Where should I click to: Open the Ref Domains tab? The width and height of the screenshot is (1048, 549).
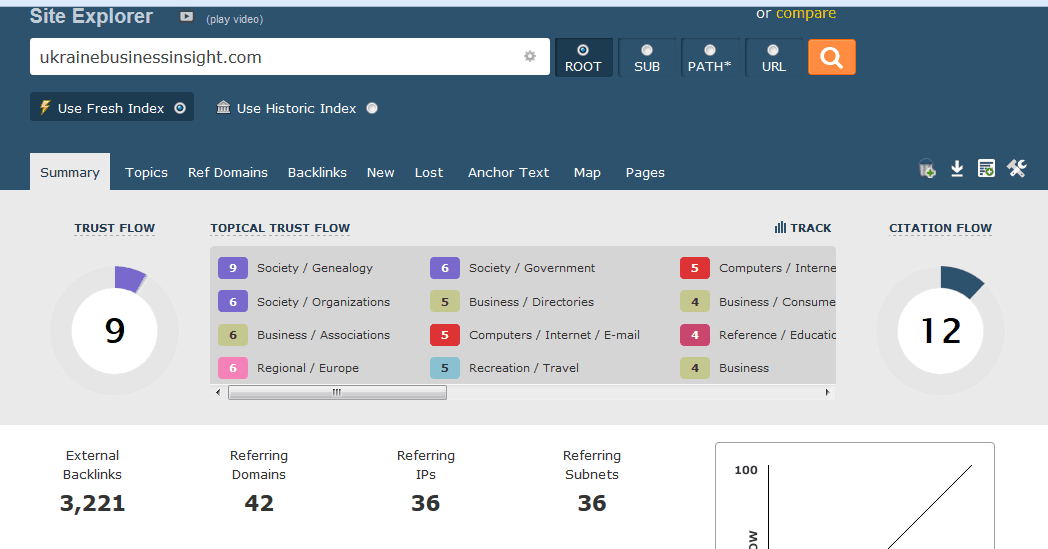[x=228, y=173]
